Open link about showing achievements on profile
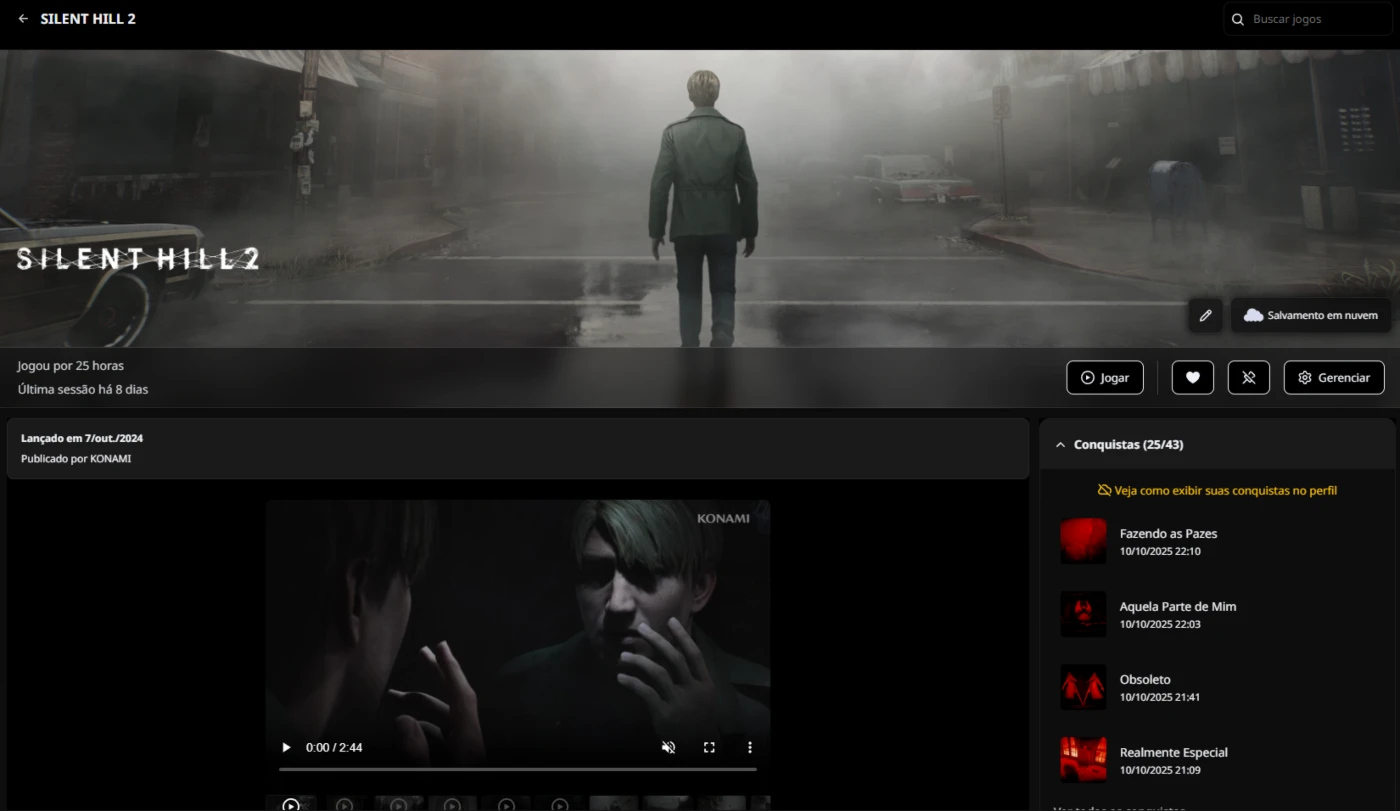 pyautogui.click(x=1217, y=490)
